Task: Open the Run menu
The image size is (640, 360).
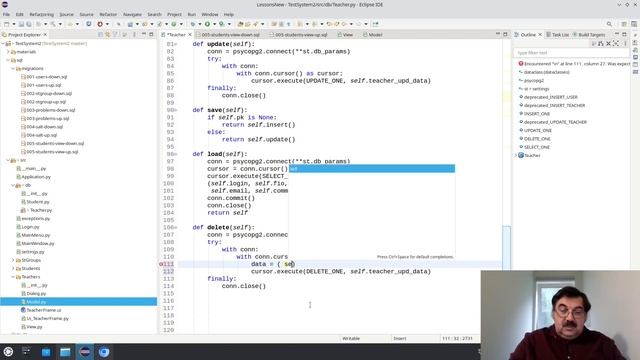Action: pyautogui.click(x=191, y=14)
